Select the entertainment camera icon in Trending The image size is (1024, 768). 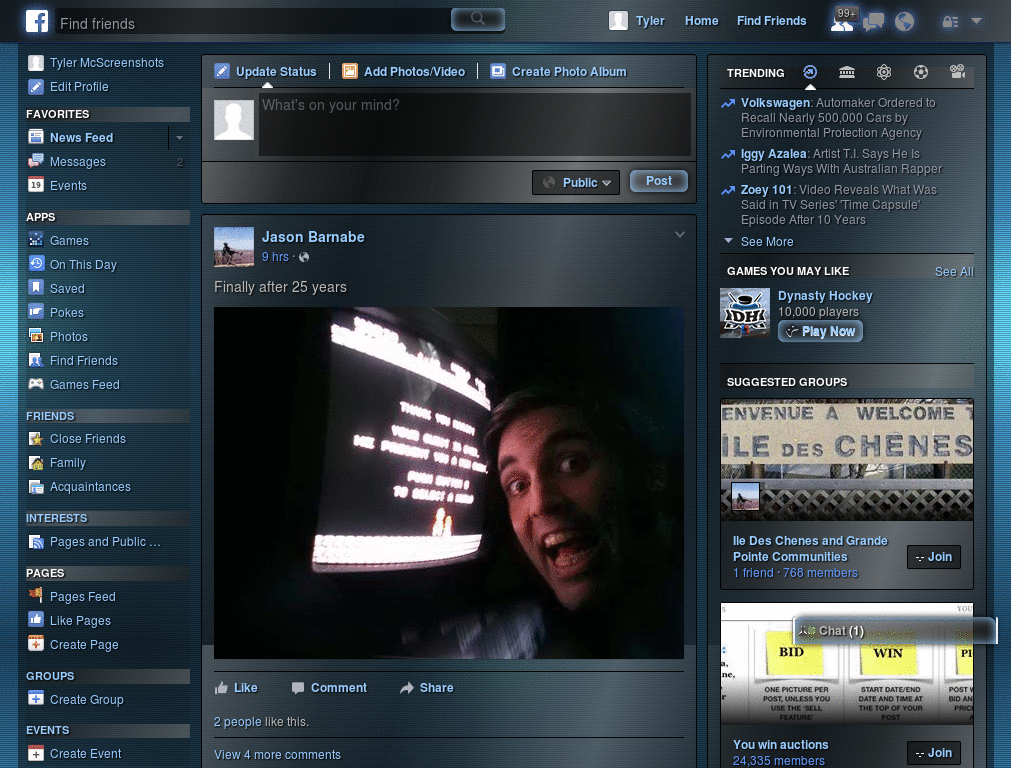click(x=957, y=72)
